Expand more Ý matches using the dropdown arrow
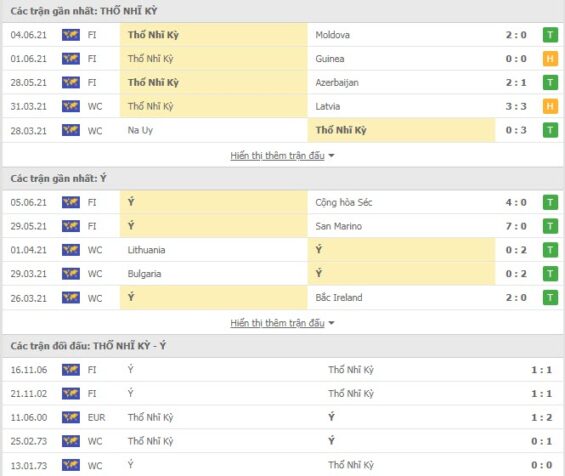565x476 pixels. click(x=332, y=323)
